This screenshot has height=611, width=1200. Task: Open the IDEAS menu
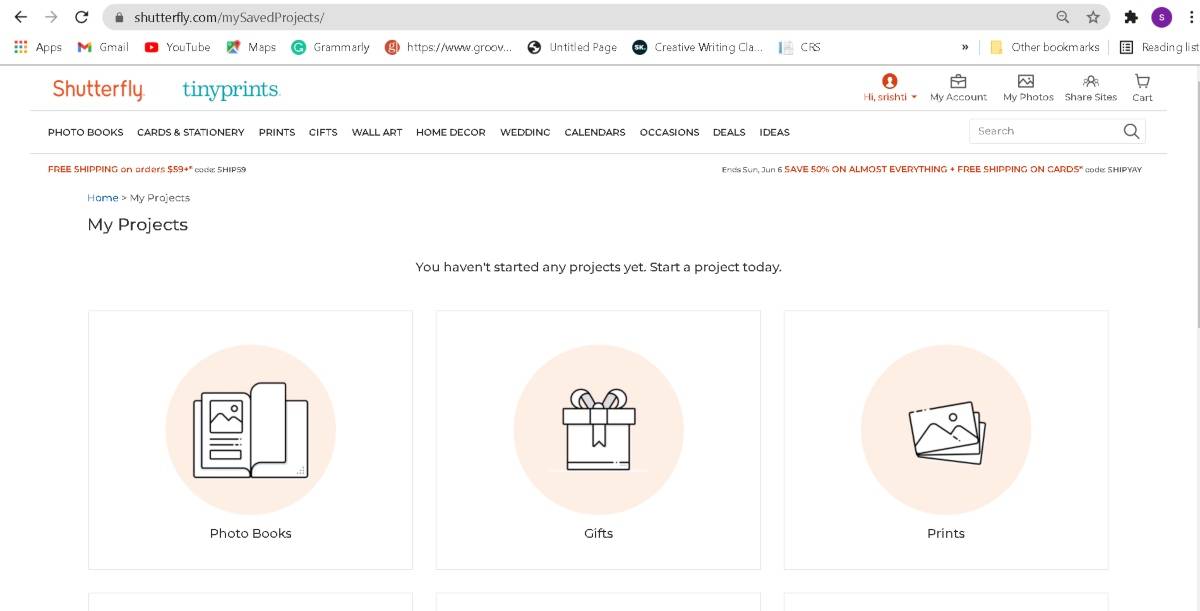(774, 132)
